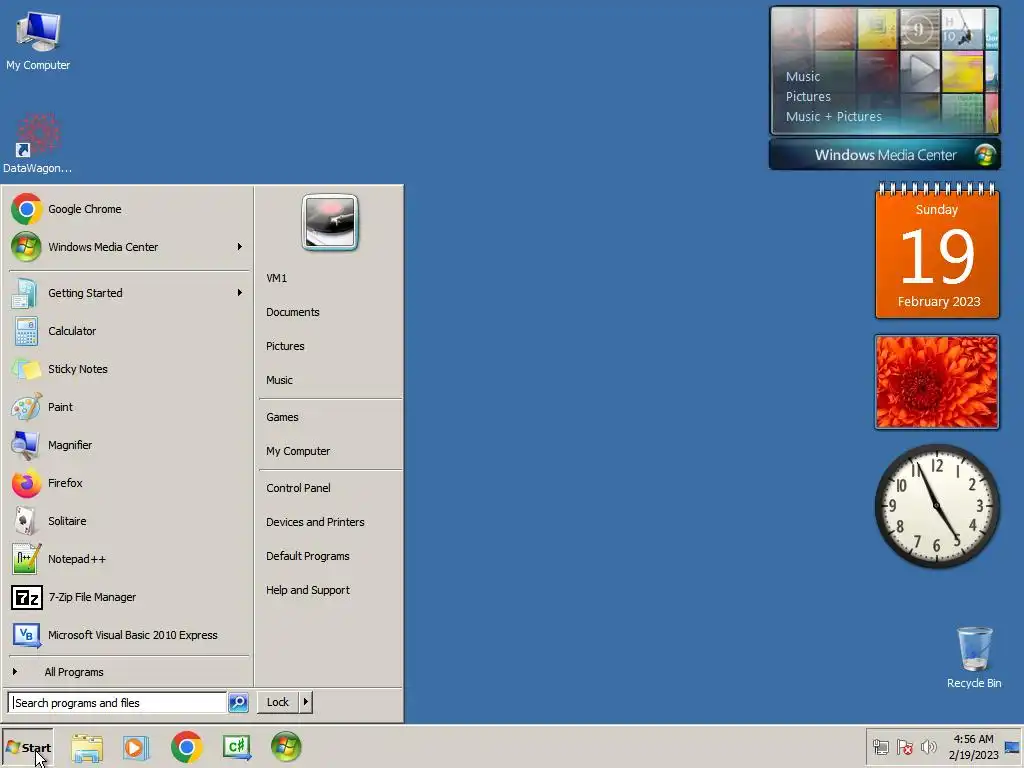The height and width of the screenshot is (768, 1024).
Task: Select Music in Media Center gadget
Action: tap(803, 76)
